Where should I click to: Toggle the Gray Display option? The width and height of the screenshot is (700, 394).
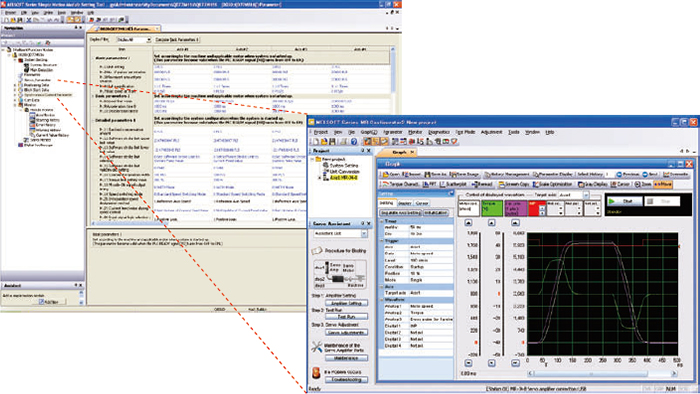pyautogui.click(x=592, y=184)
